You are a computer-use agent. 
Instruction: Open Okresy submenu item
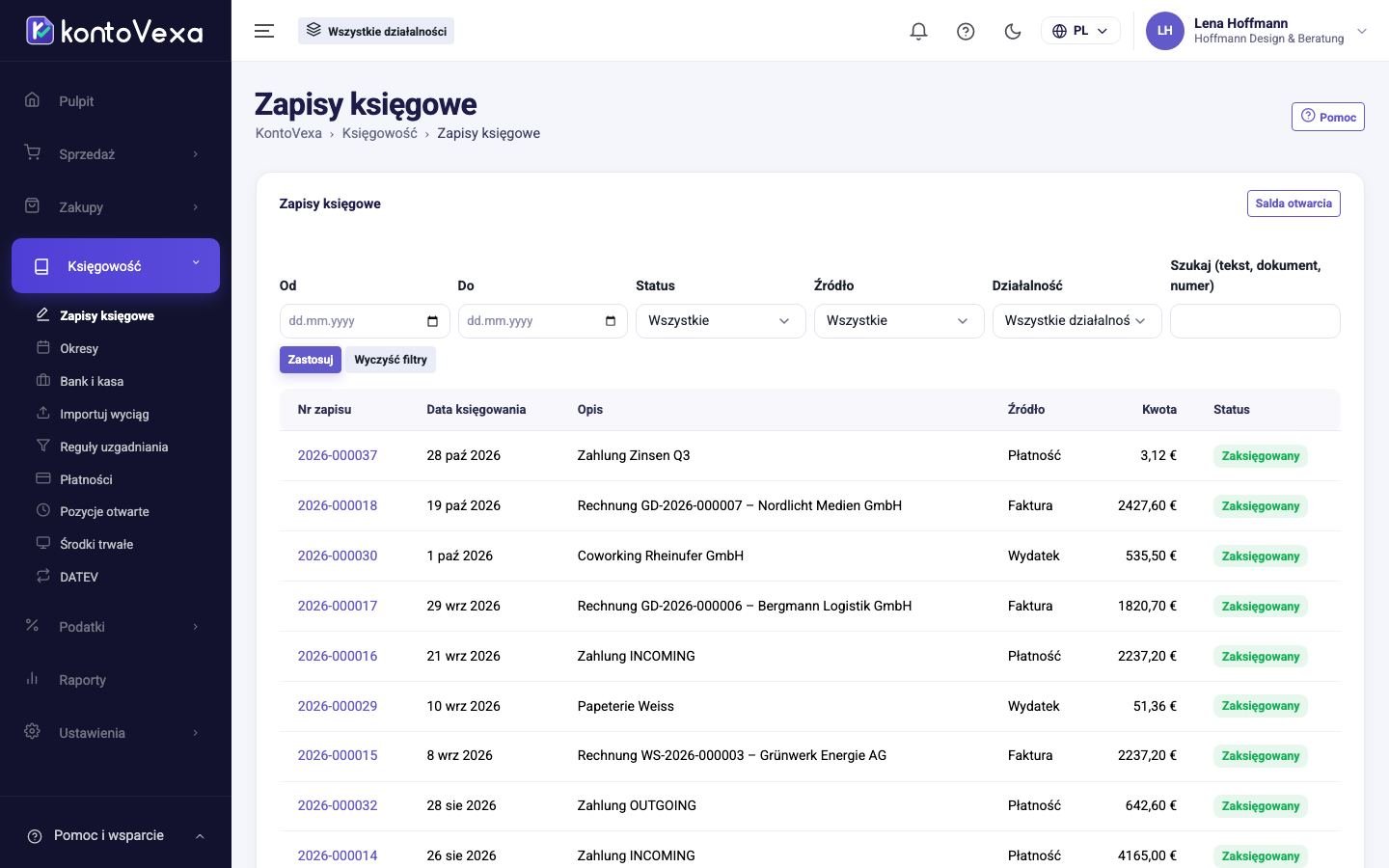79,348
